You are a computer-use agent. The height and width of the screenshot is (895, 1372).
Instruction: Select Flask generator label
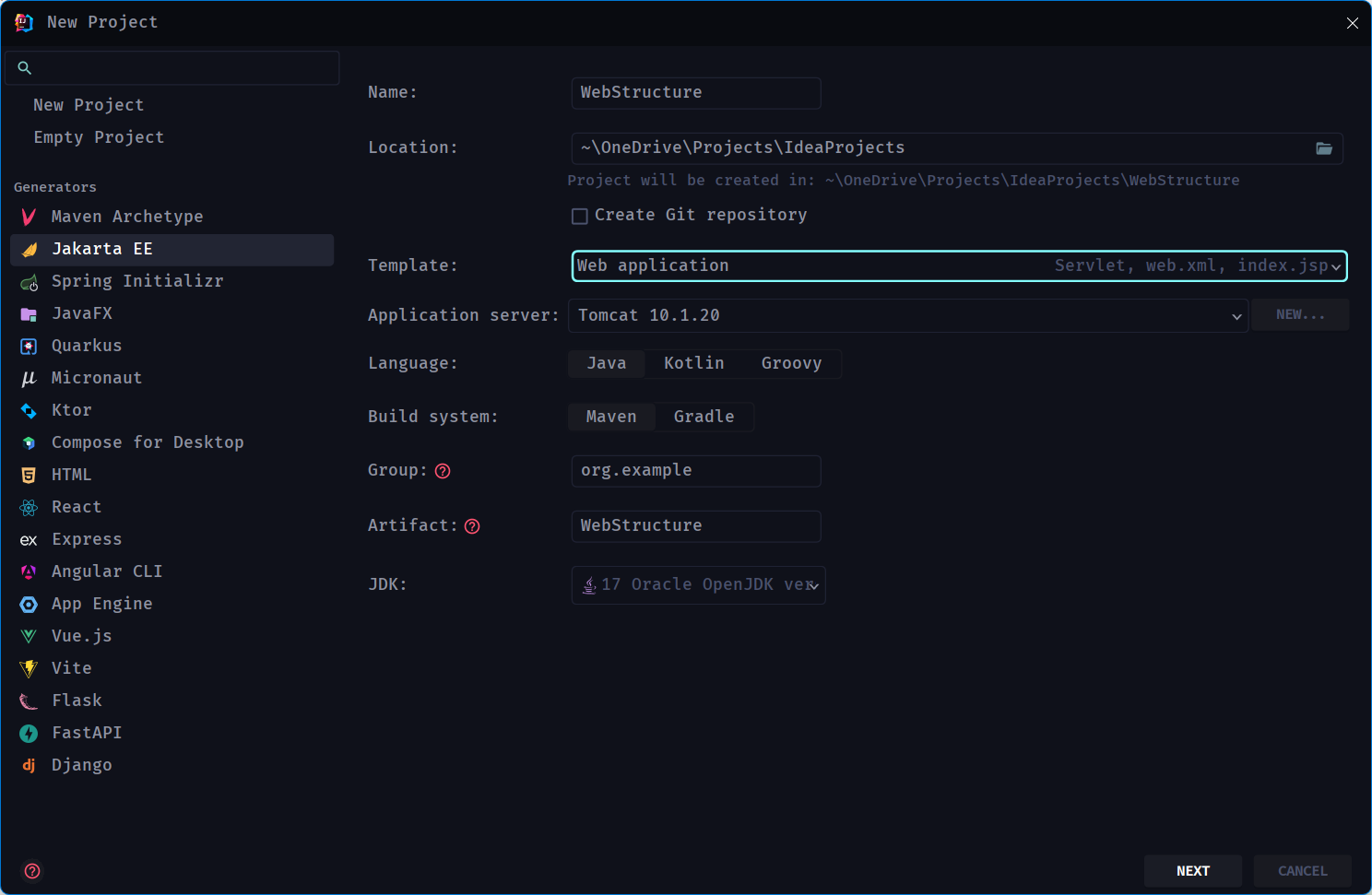click(77, 701)
